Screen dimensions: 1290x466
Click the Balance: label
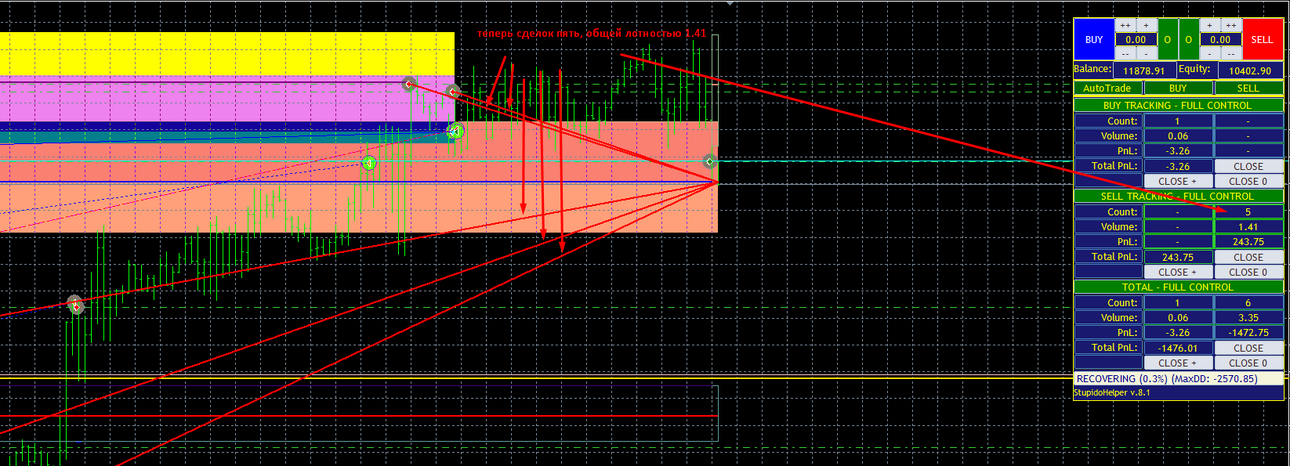coord(1093,69)
